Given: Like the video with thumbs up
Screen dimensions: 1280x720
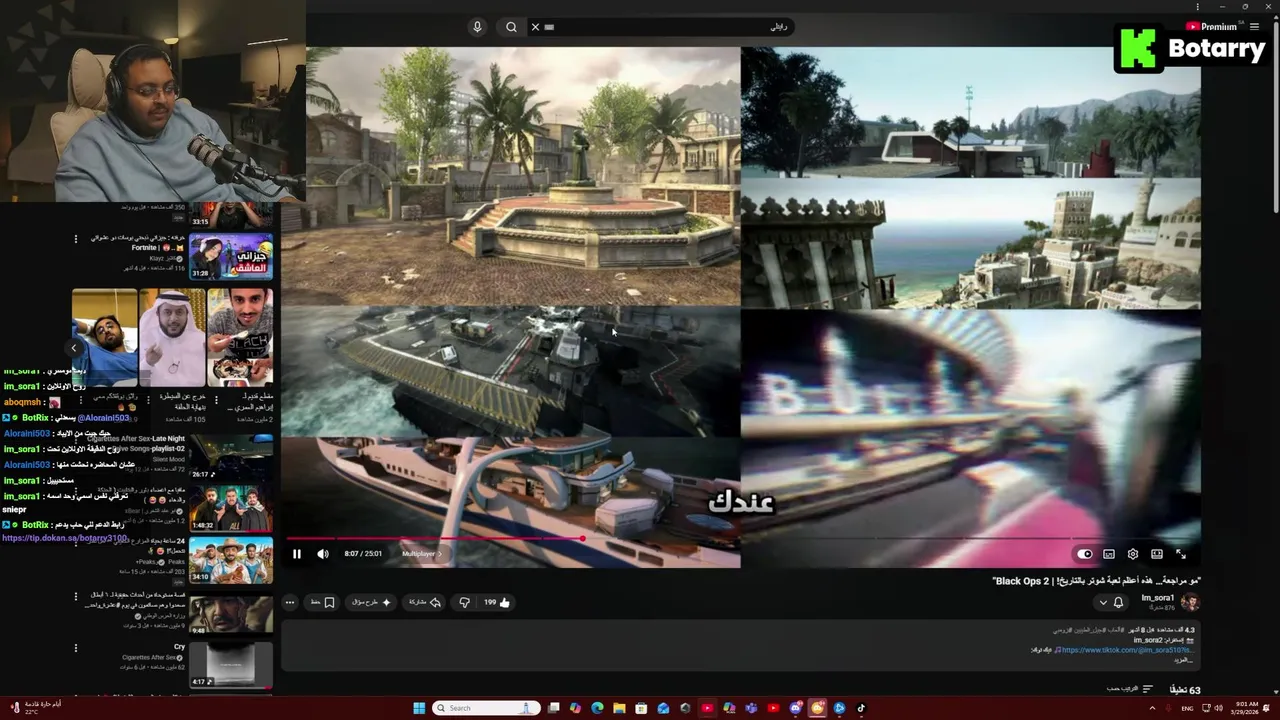Looking at the screenshot, I should point(497,602).
